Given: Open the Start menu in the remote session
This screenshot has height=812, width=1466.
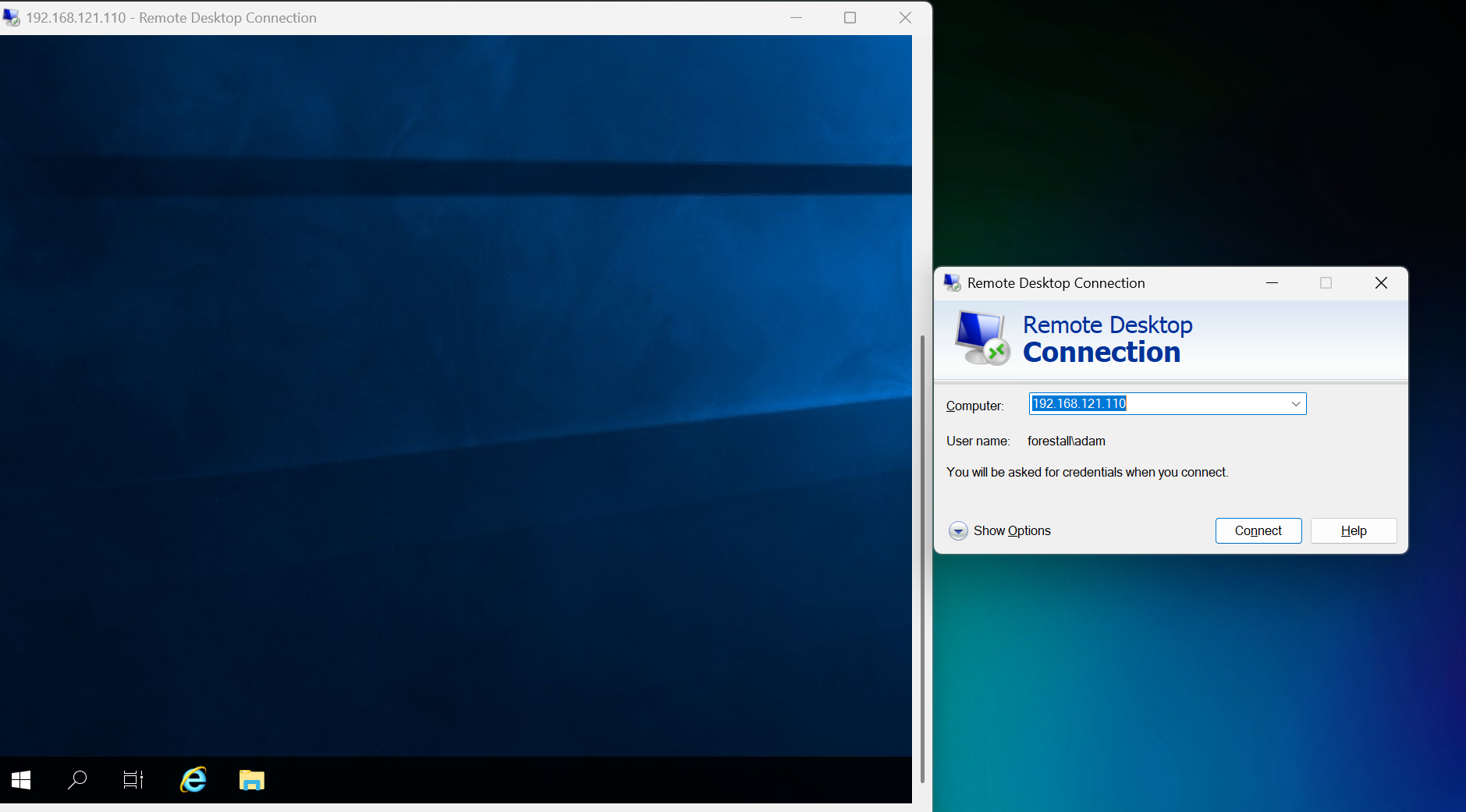Looking at the screenshot, I should [x=21, y=779].
